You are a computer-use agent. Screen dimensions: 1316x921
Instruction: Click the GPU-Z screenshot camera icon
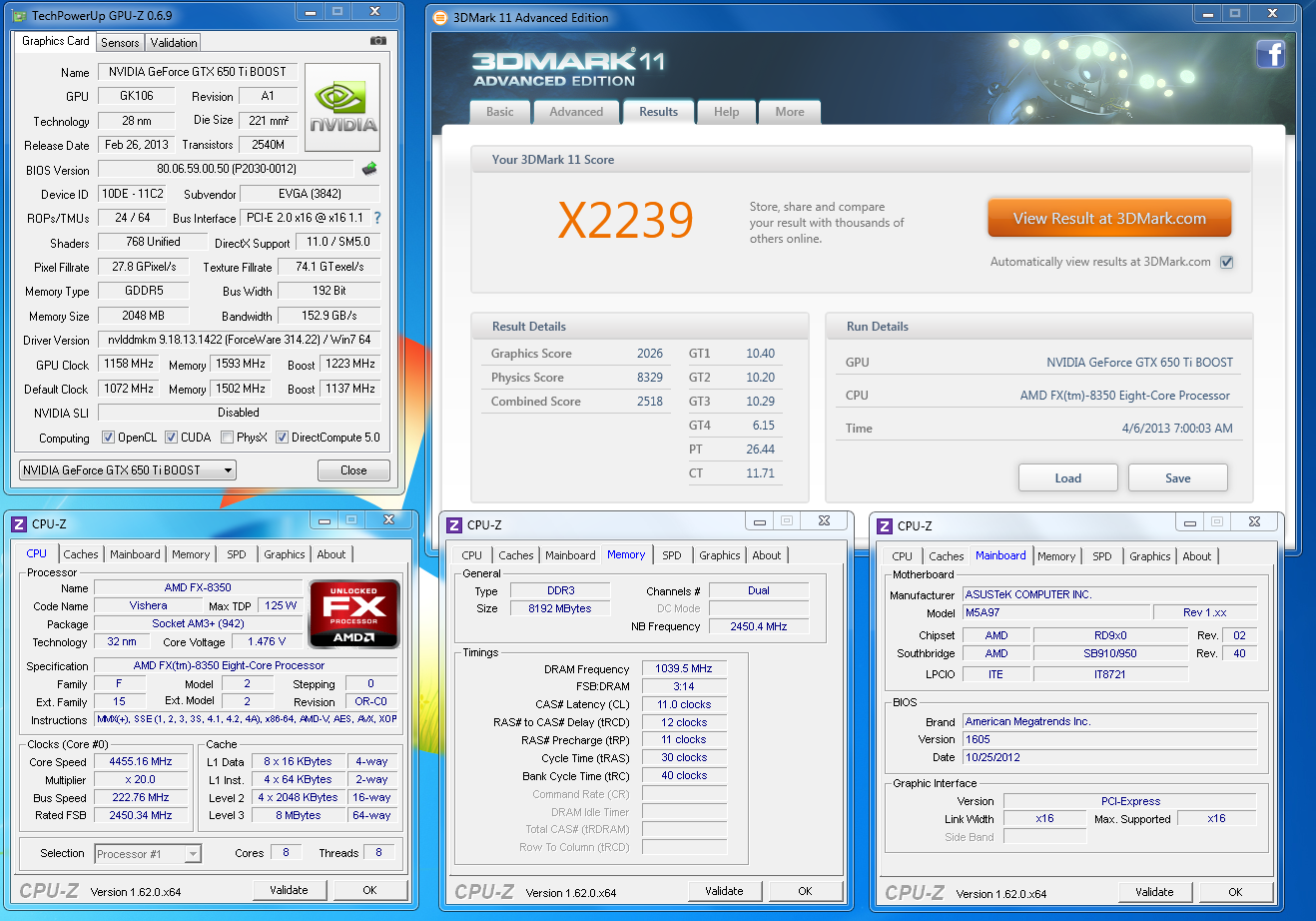pyautogui.click(x=378, y=41)
